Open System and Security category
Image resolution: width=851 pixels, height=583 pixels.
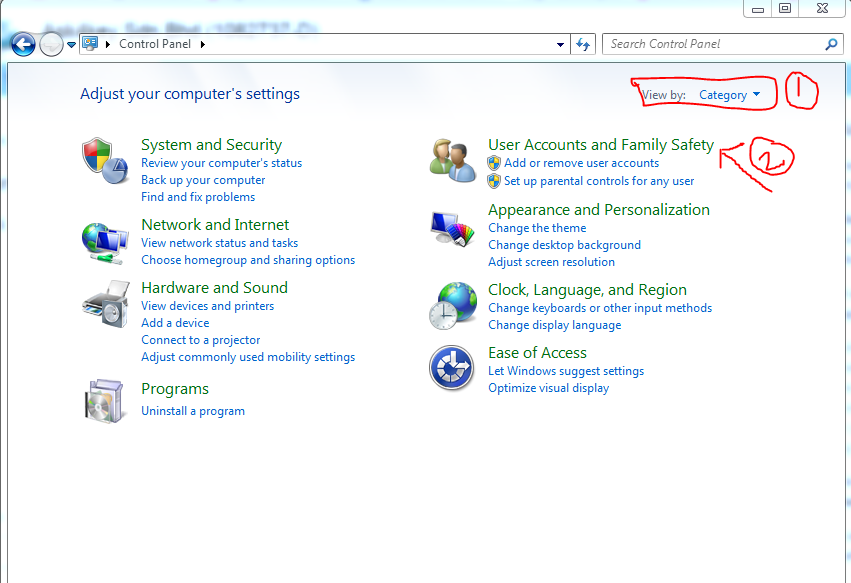pos(212,145)
